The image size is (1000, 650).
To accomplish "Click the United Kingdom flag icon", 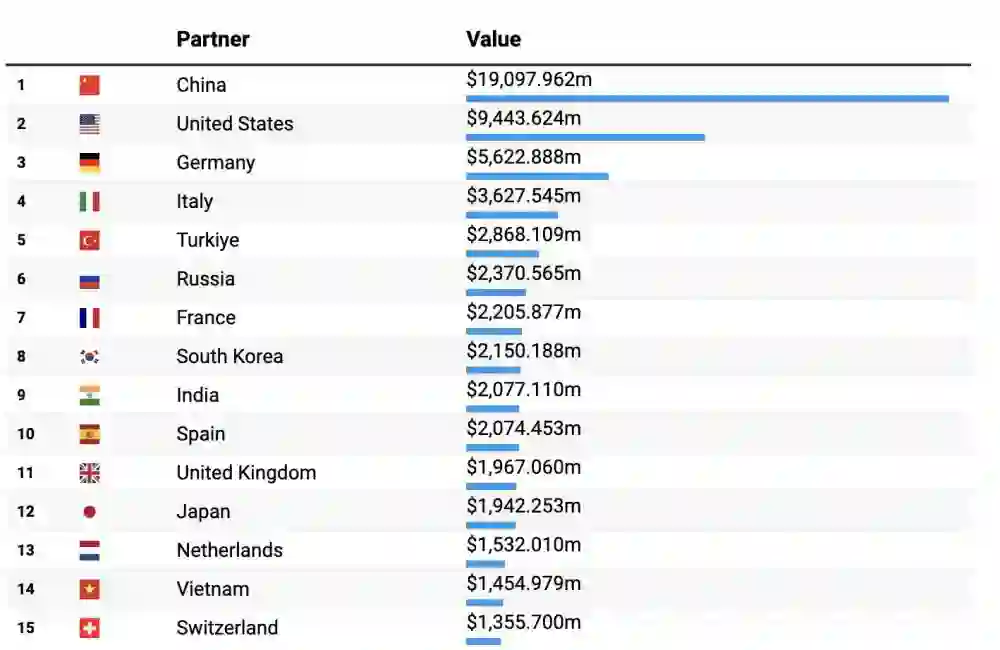I will tap(90, 473).
